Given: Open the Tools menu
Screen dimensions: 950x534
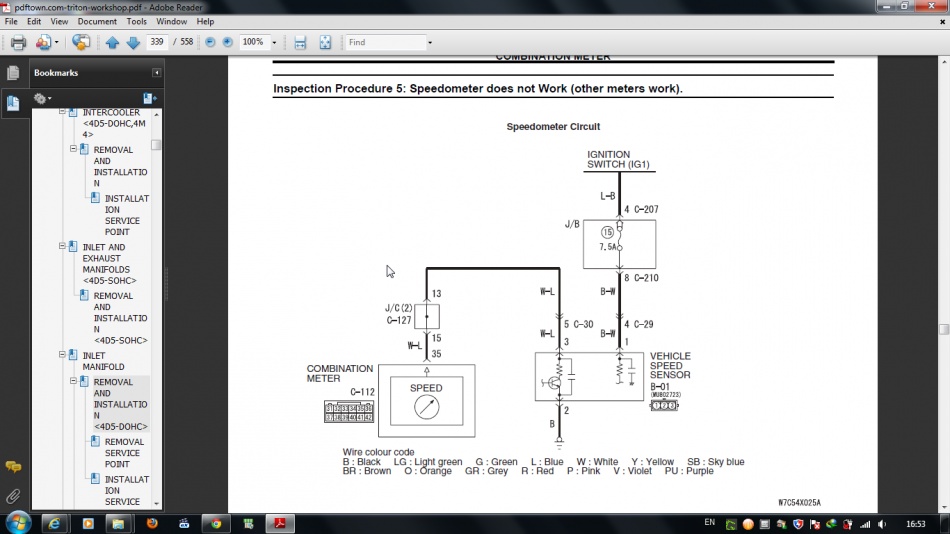Looking at the screenshot, I should (136, 21).
